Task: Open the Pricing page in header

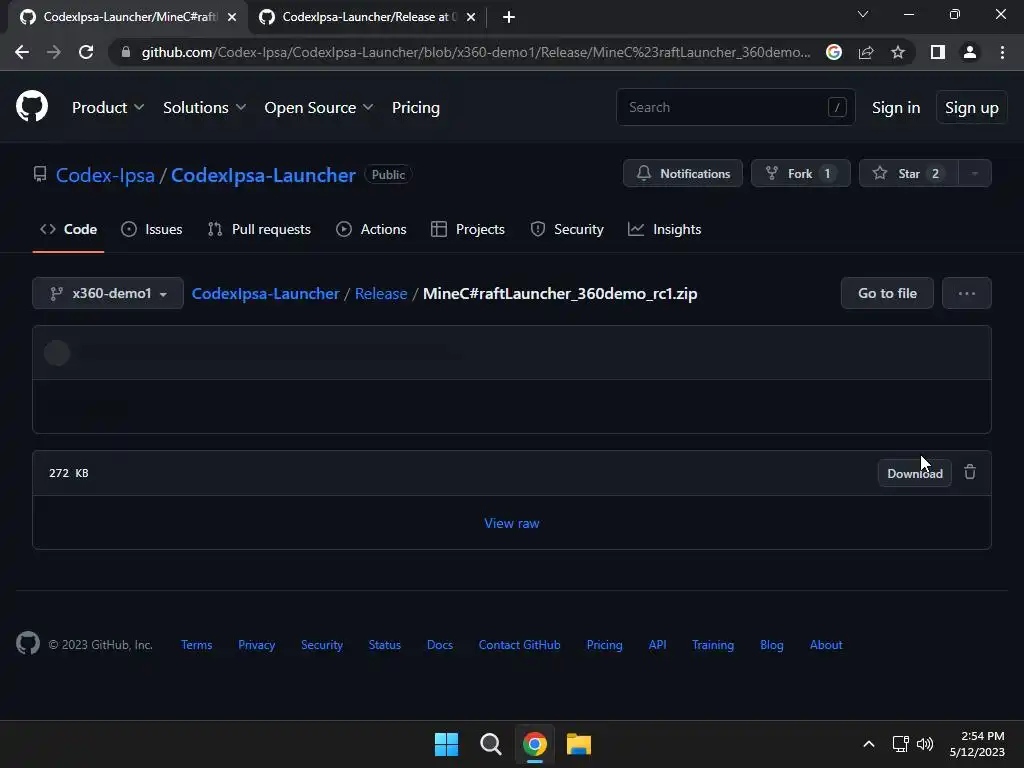Action: tap(415, 108)
